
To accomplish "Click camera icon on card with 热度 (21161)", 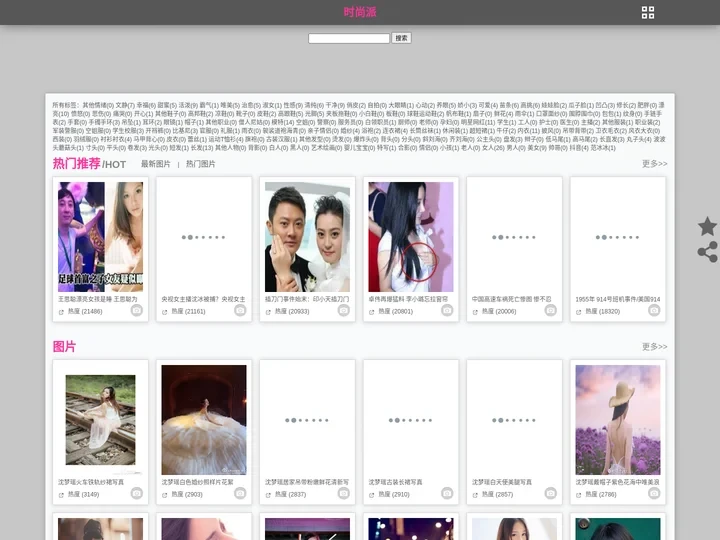I will pos(240,310).
